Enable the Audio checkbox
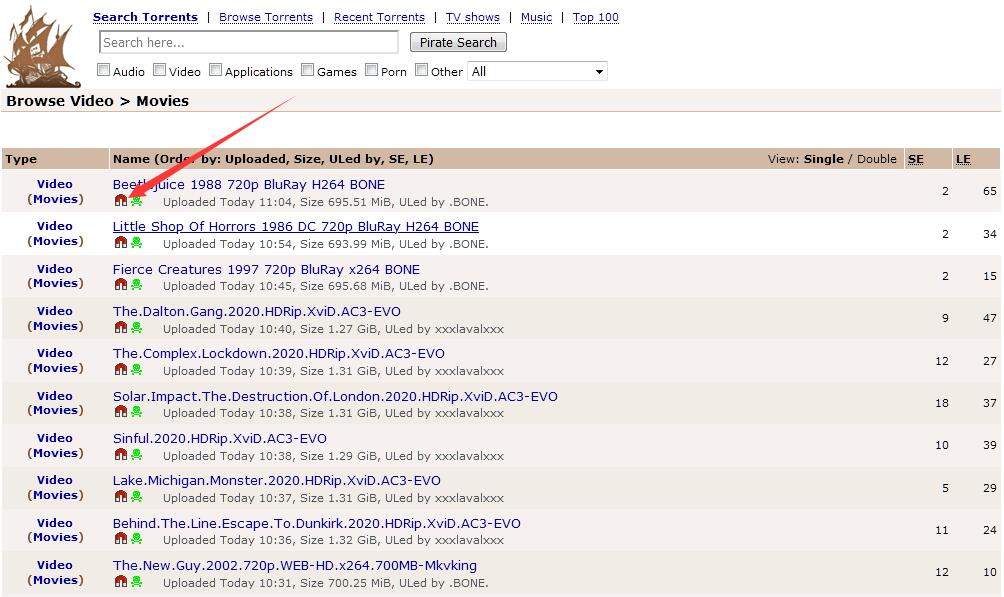Screen dimensions: 1004x597 (104, 71)
